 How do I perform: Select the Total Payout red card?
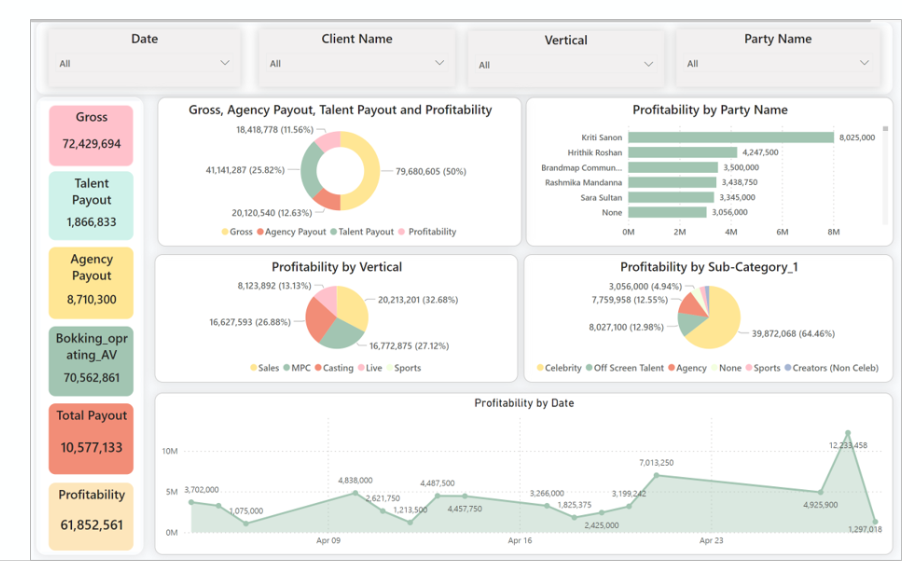(91, 432)
